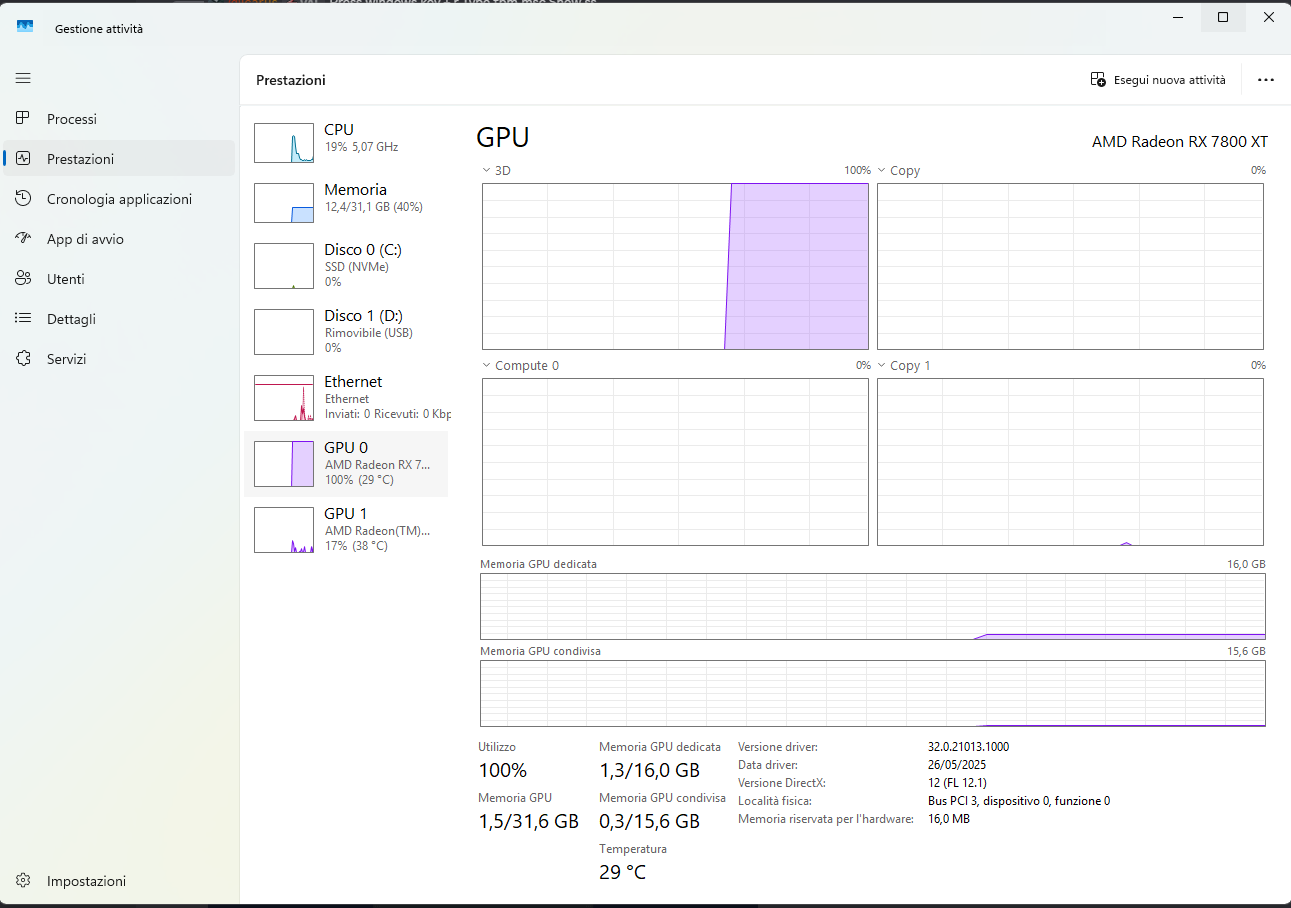1291x908 pixels.
Task: Click the 29 °C temperature value
Action: coord(622,873)
